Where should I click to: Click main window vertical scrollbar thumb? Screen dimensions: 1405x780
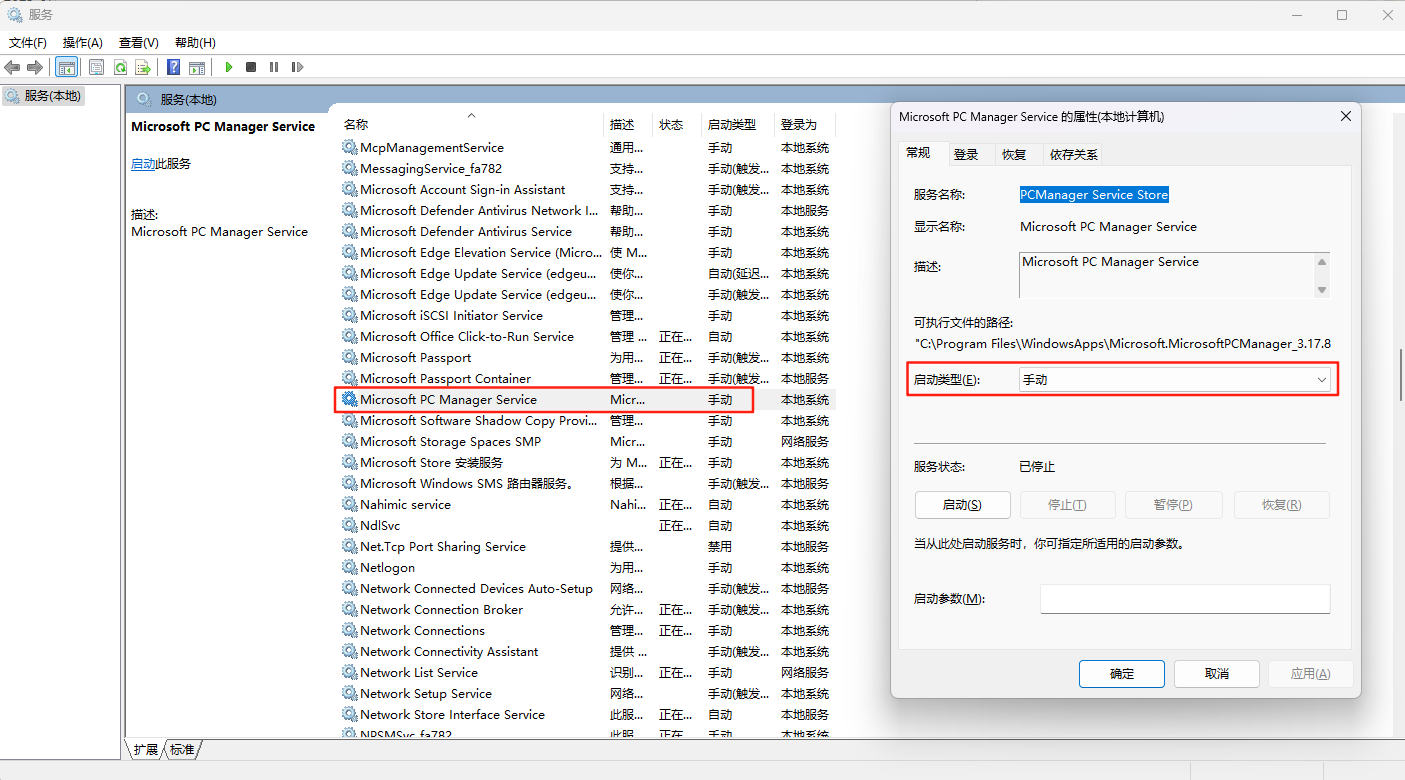pyautogui.click(x=1399, y=377)
